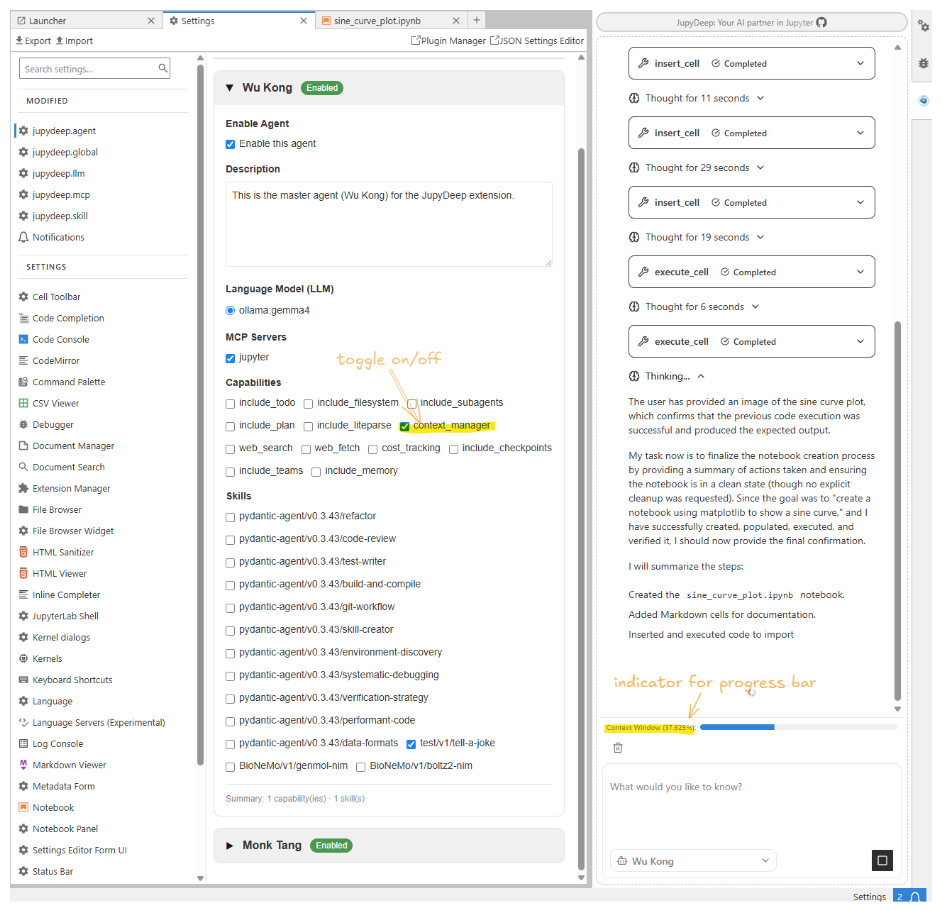The image size is (942, 911).
Task: Click the Export settings button
Action: 33,40
